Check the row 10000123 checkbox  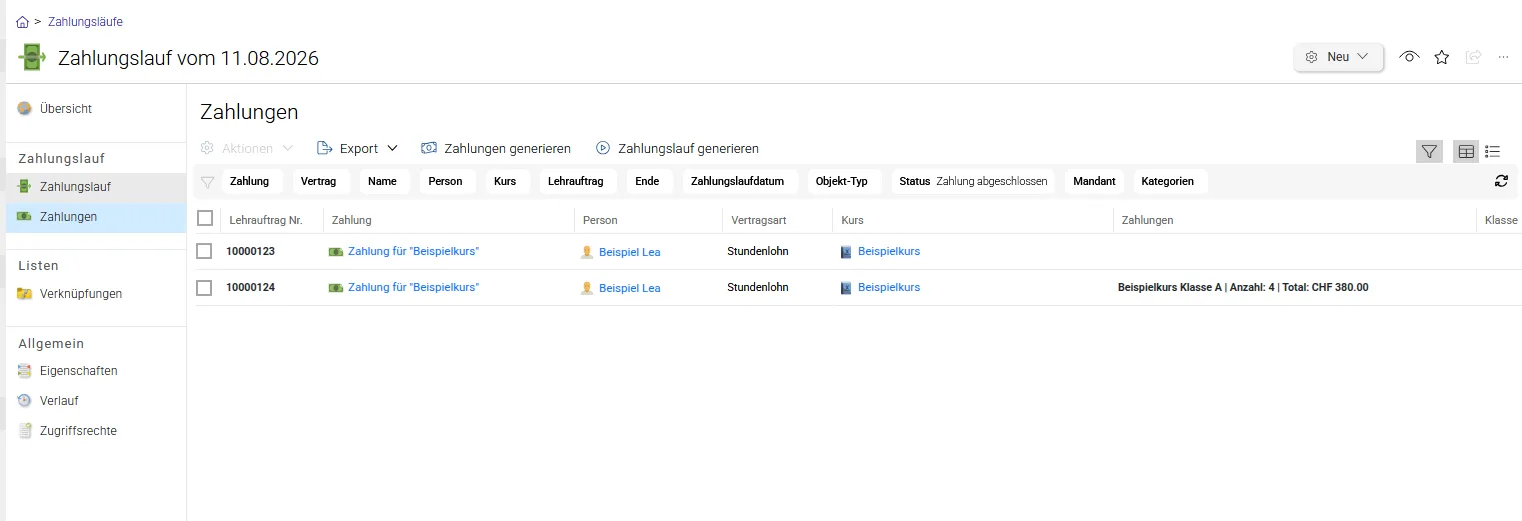click(204, 251)
